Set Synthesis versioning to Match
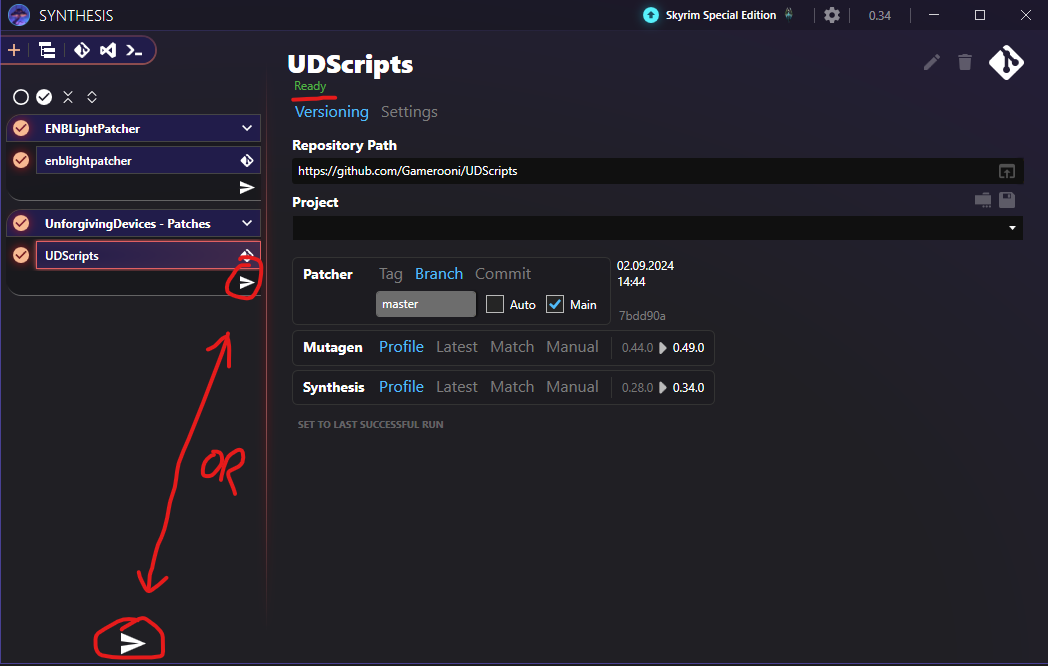This screenshot has height=666, width=1048. 512,387
